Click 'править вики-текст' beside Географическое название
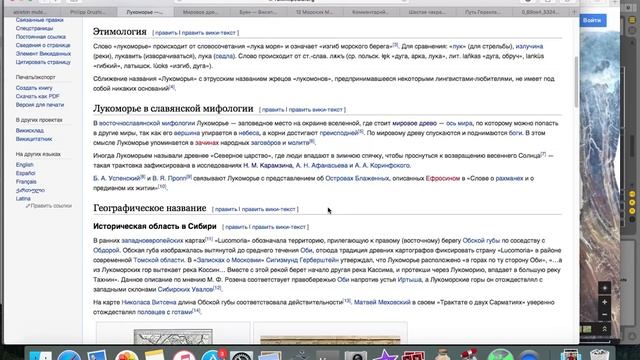Image resolution: width=640 pixels, height=360 pixels. [x=269, y=209]
